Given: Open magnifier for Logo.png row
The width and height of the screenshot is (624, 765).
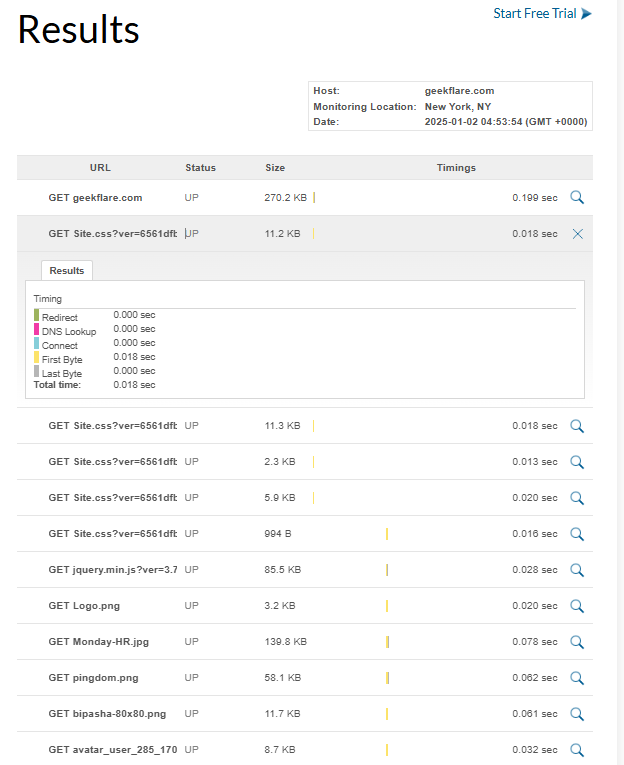Looking at the screenshot, I should coord(577,606).
